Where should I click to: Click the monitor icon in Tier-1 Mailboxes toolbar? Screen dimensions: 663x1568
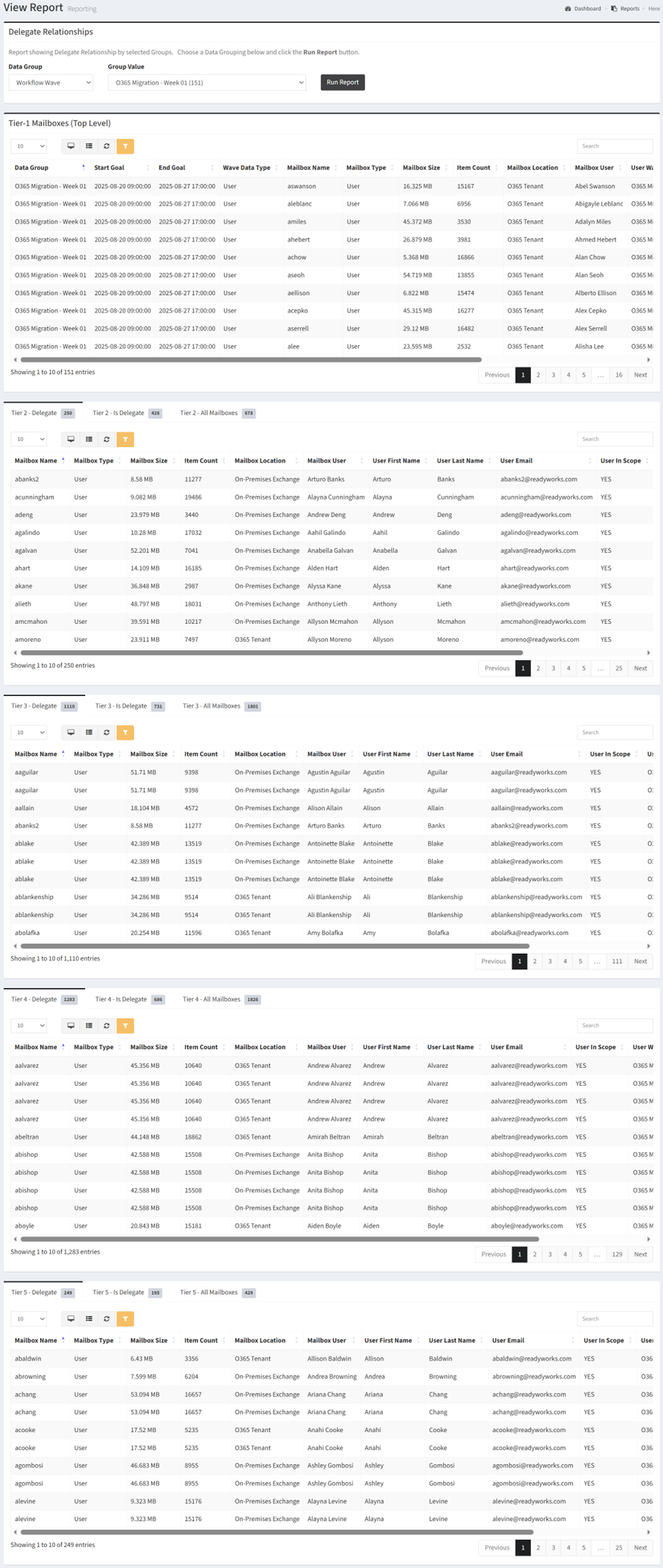click(x=71, y=146)
